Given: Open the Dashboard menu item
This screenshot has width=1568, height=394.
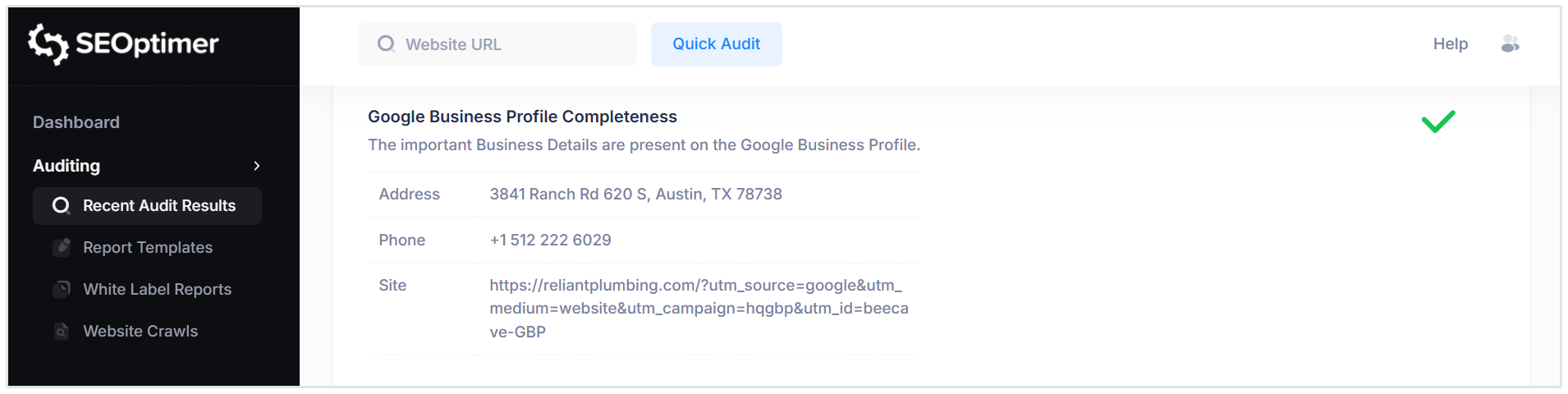Looking at the screenshot, I should [x=76, y=122].
